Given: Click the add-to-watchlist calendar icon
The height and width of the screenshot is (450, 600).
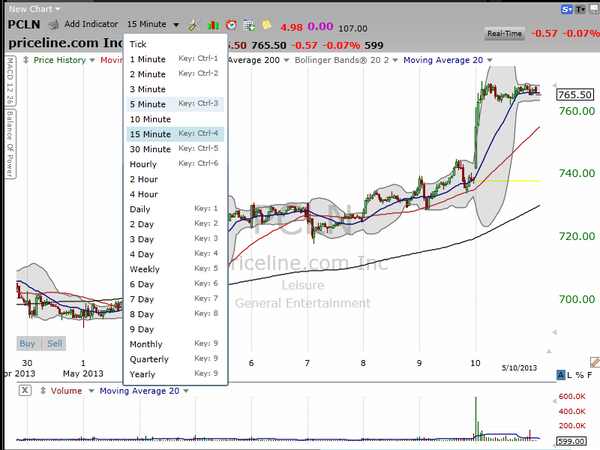Looking at the screenshot, I should pos(249,23).
